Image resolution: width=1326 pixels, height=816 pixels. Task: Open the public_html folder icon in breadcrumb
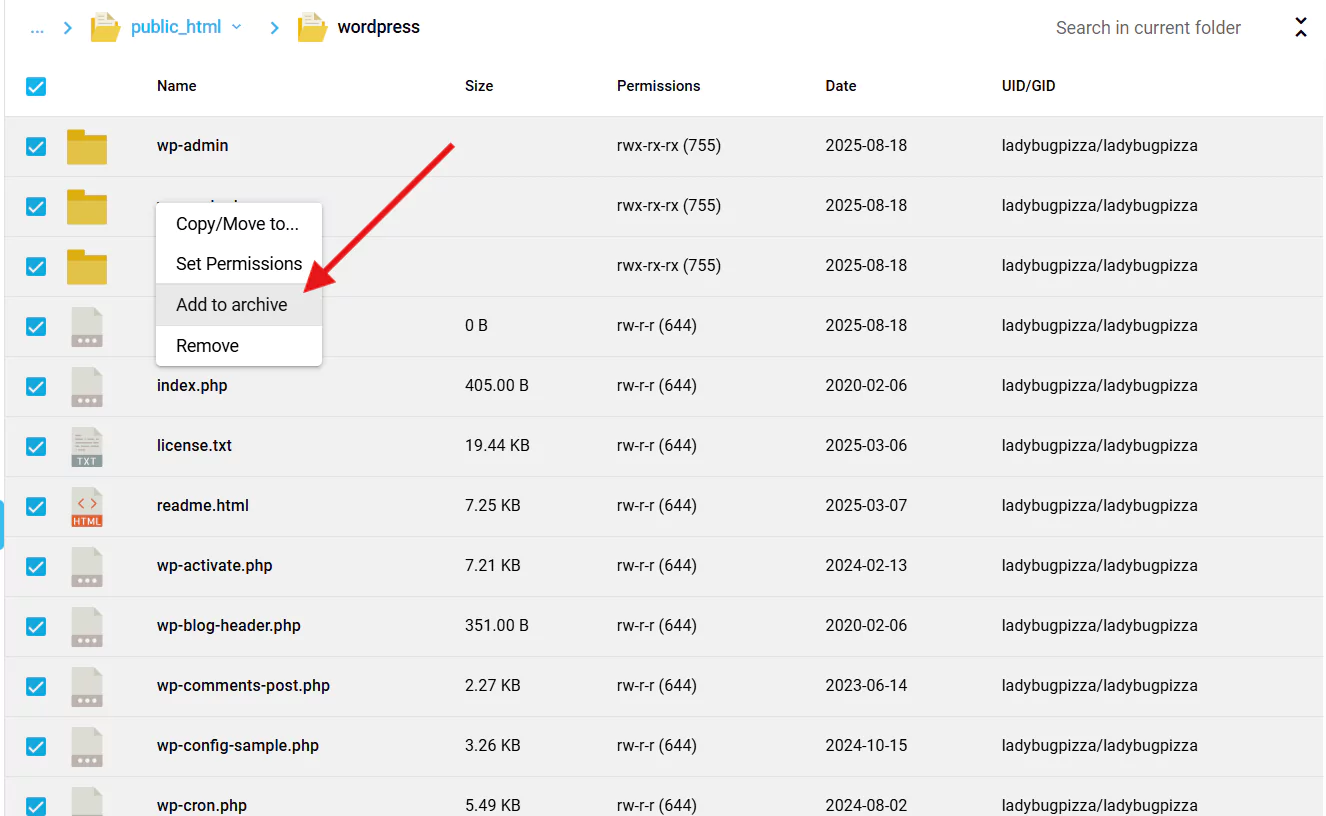click(105, 27)
